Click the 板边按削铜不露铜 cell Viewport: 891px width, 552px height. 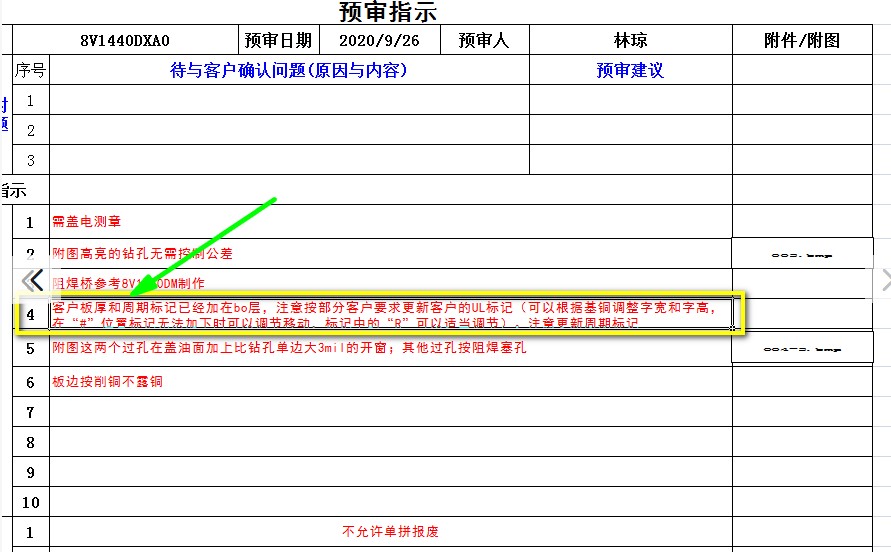[391, 381]
